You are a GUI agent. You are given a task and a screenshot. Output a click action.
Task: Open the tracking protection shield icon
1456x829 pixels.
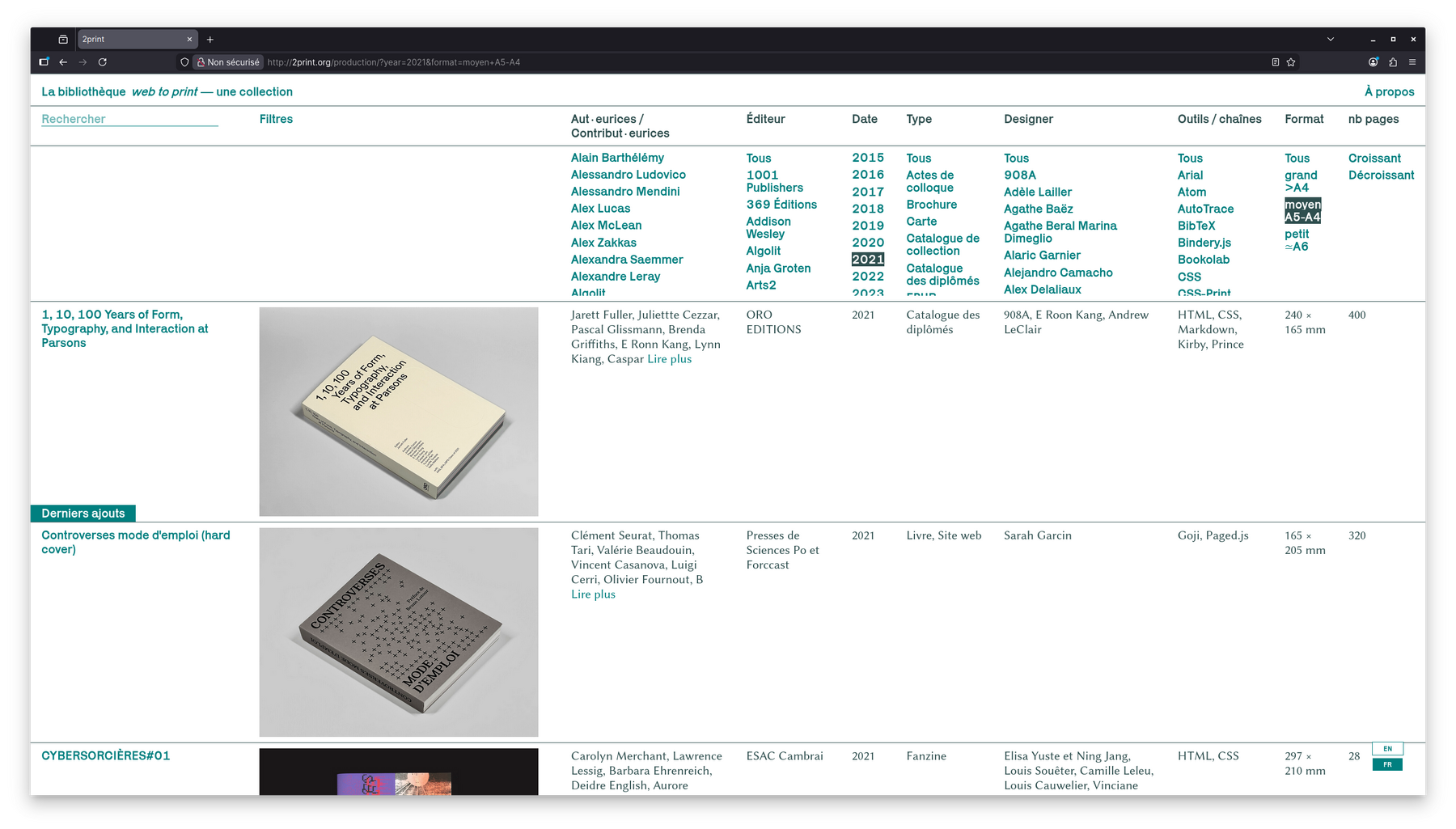pyautogui.click(x=184, y=62)
